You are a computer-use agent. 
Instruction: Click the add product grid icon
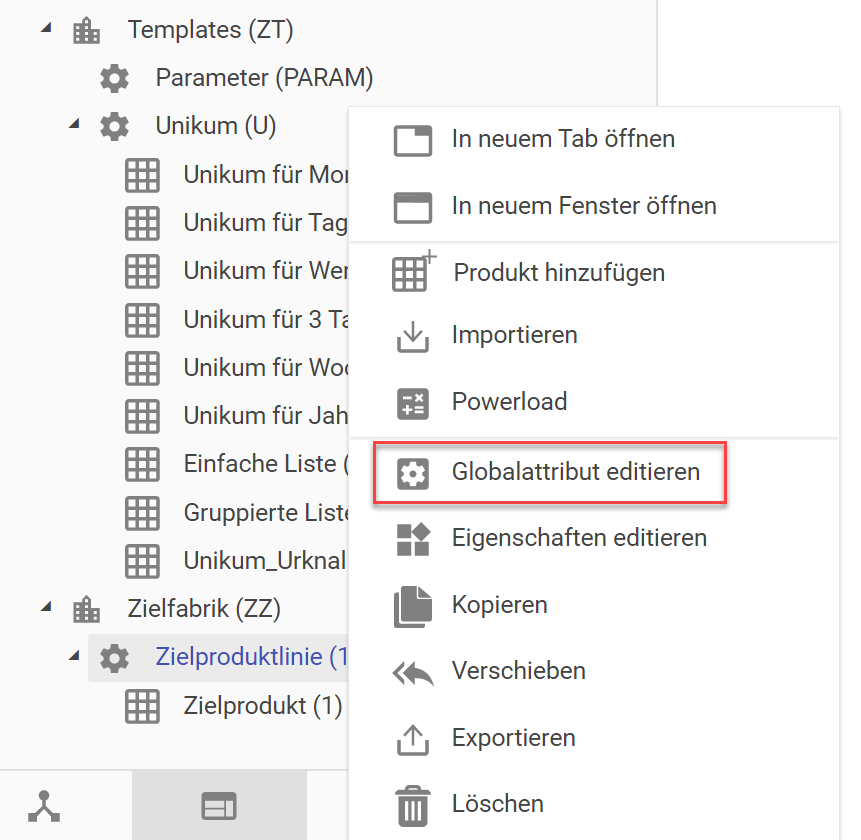(412, 272)
